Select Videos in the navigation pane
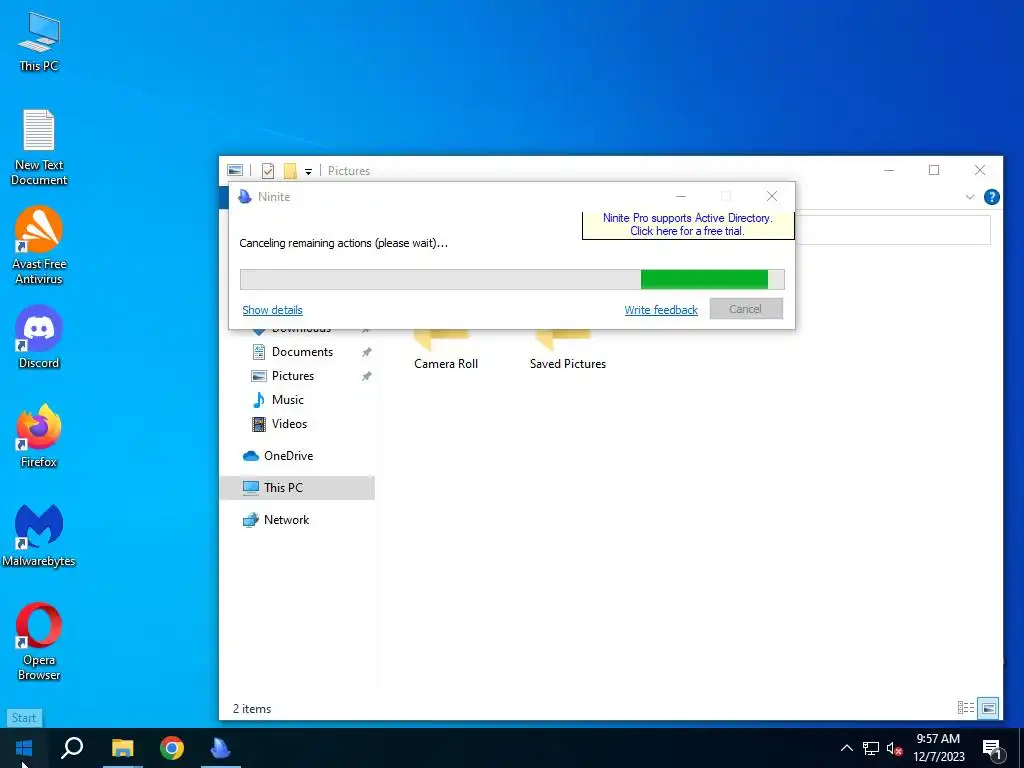The width and height of the screenshot is (1024, 768). (289, 424)
